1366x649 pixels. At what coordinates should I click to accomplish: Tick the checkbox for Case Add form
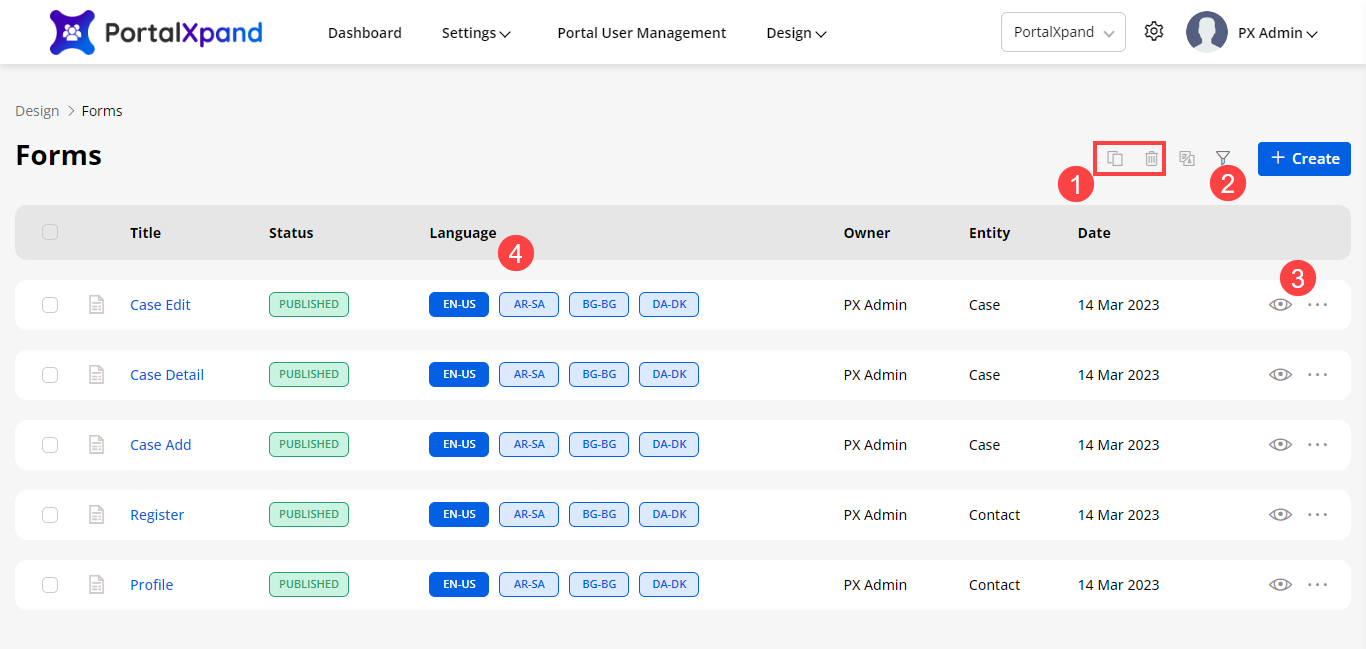50,445
